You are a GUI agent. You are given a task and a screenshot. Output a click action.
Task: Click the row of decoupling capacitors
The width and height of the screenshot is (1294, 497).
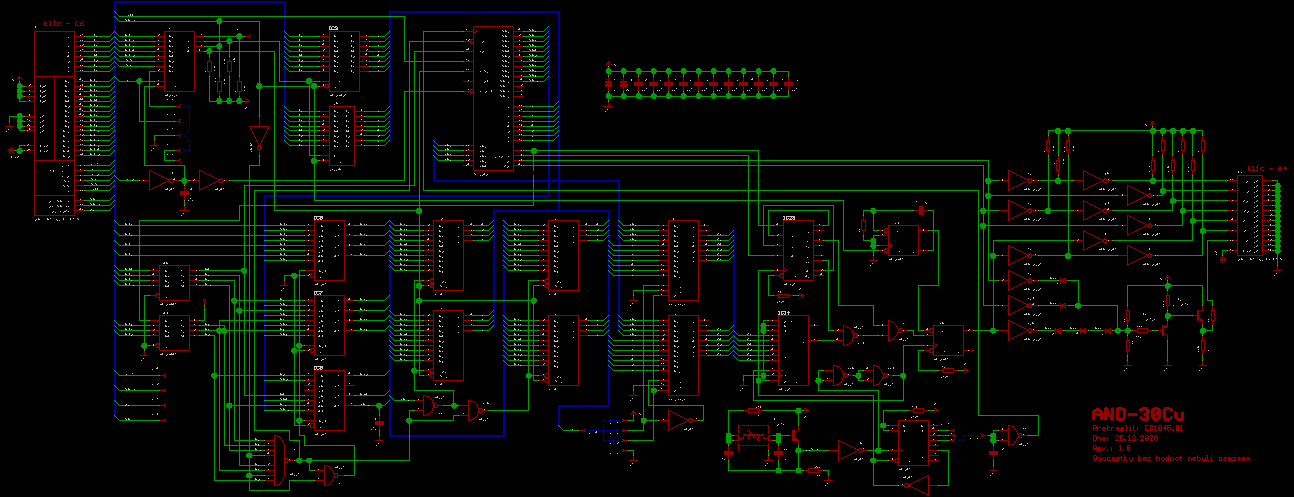(698, 83)
